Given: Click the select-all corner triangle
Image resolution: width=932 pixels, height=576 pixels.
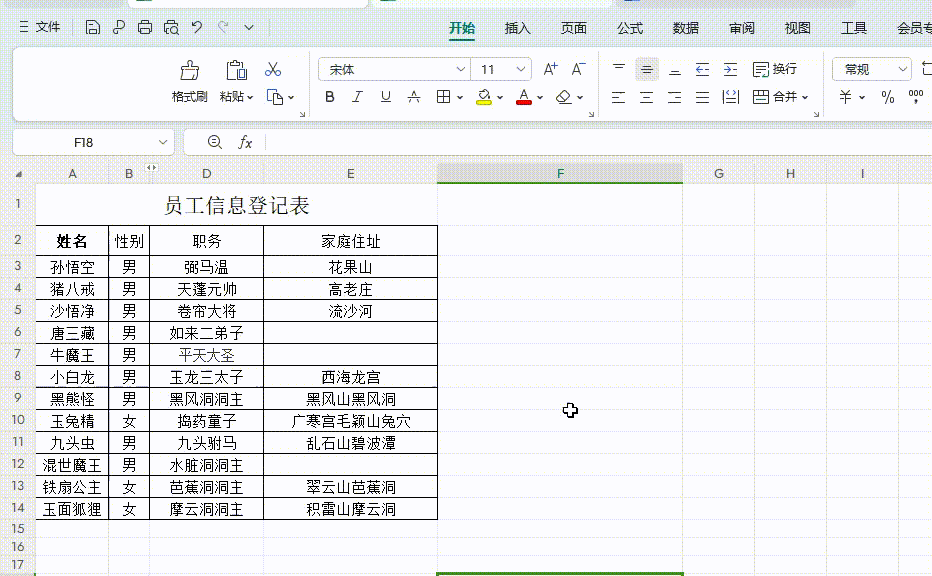Looking at the screenshot, I should 19,174.
